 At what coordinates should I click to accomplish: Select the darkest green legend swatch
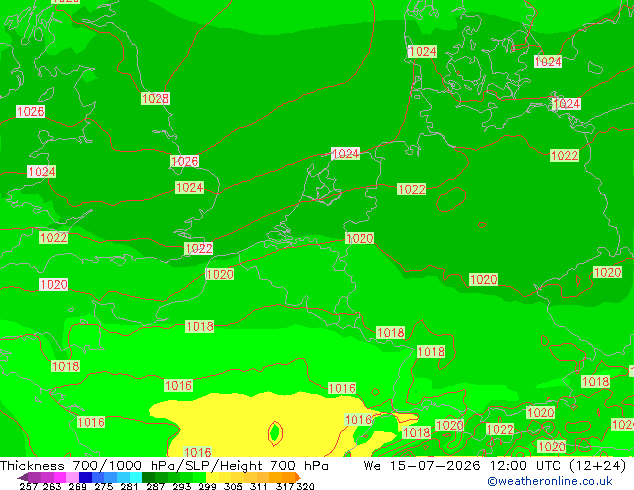pyautogui.click(x=148, y=477)
